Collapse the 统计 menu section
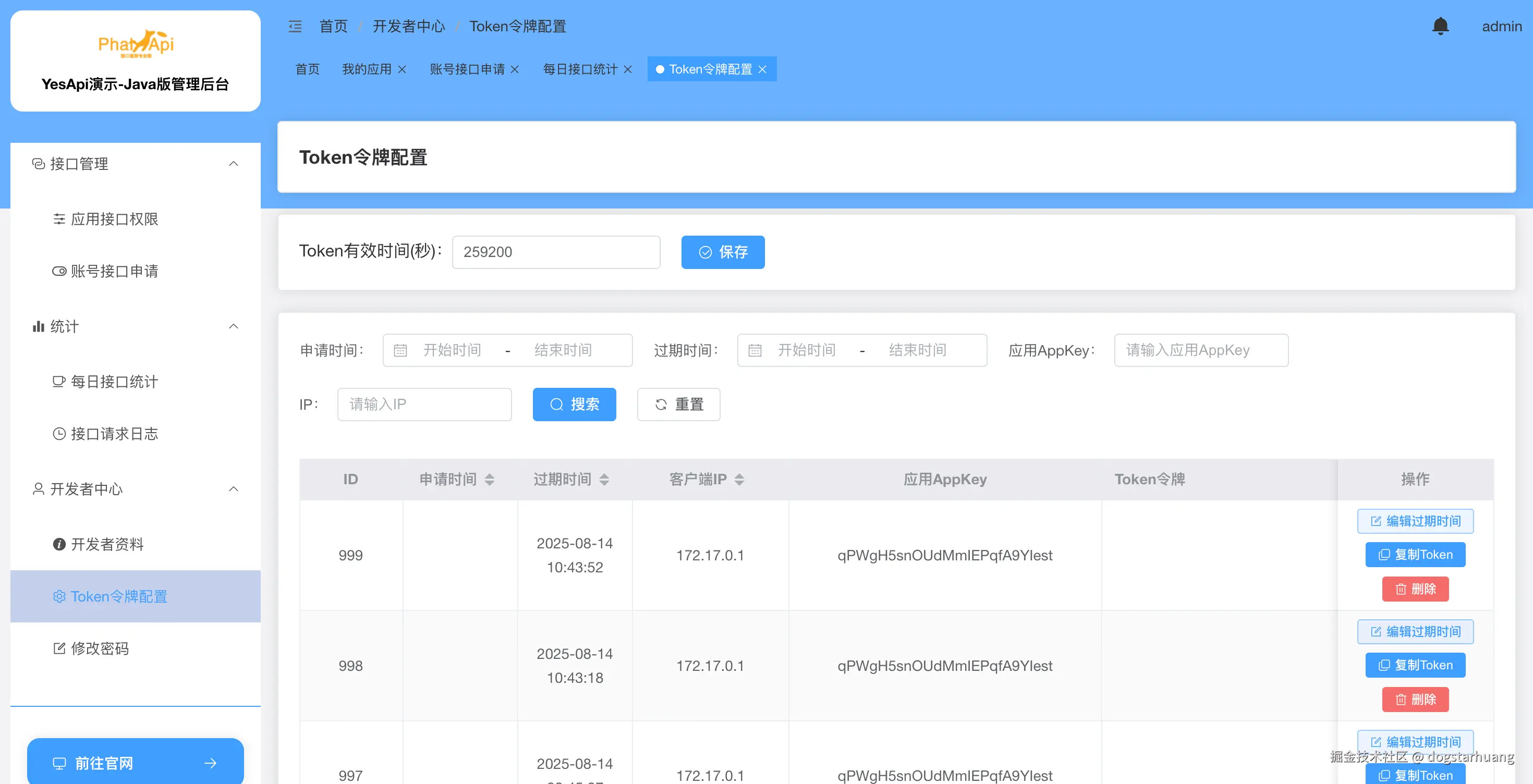Image resolution: width=1533 pixels, height=784 pixels. [x=234, y=326]
